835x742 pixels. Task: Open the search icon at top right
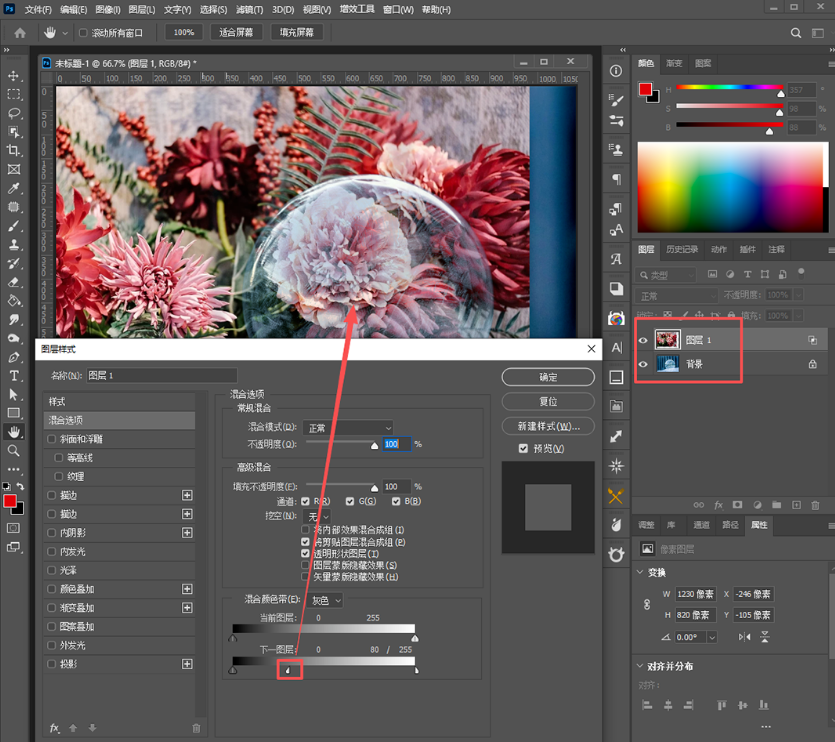pos(796,33)
